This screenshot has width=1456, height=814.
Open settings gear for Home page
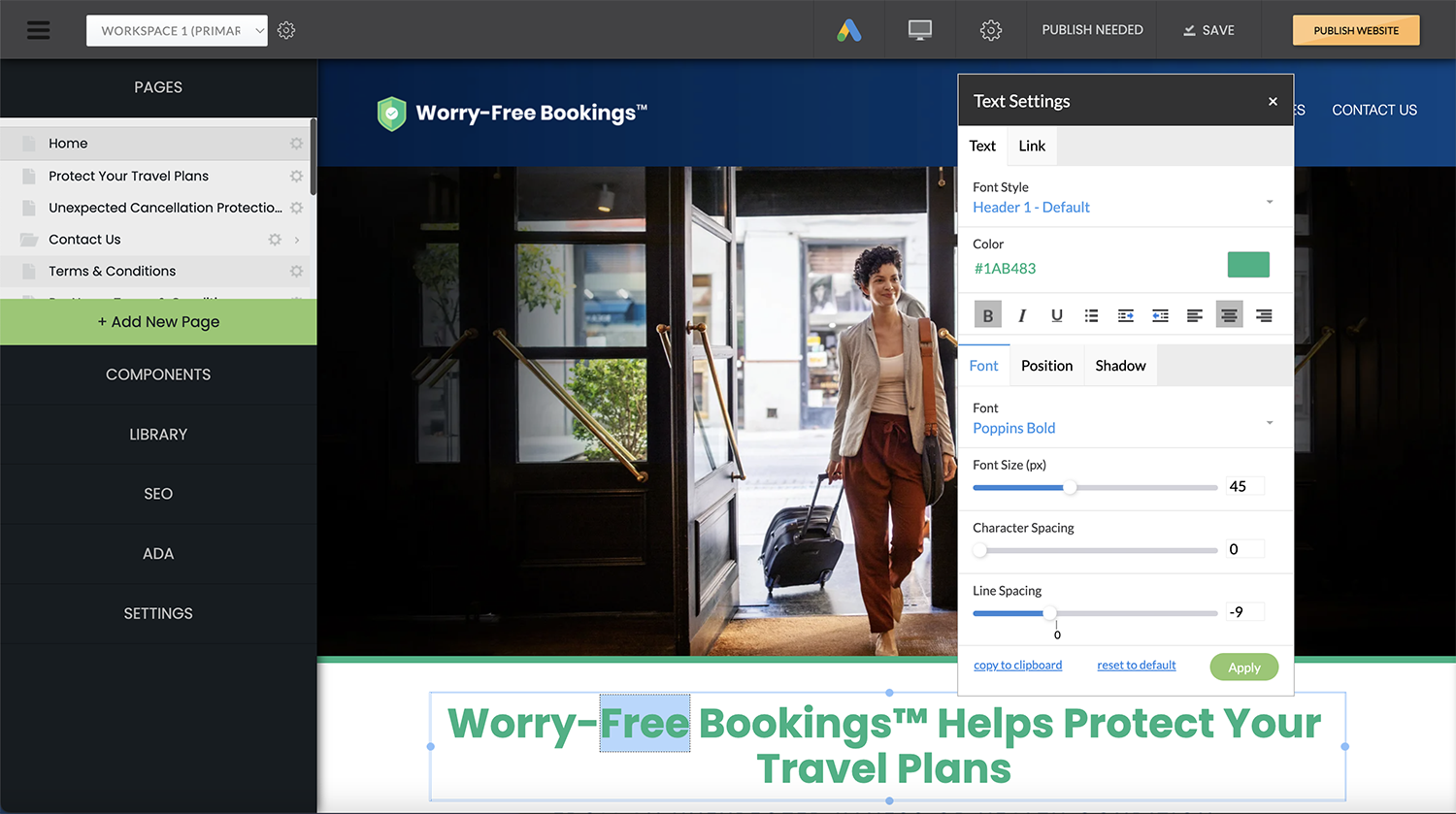click(296, 144)
